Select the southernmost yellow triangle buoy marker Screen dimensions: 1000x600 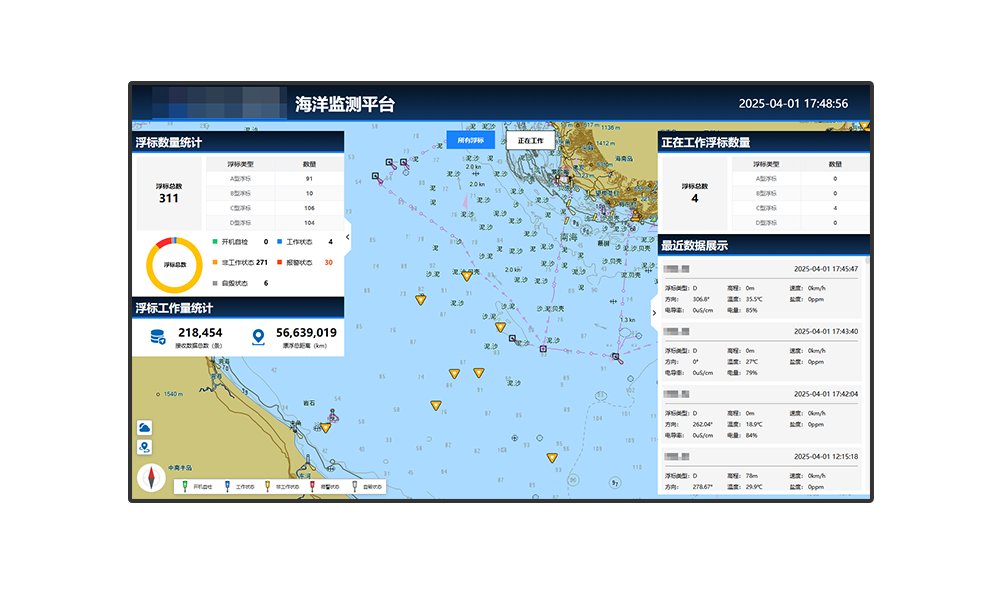552,457
